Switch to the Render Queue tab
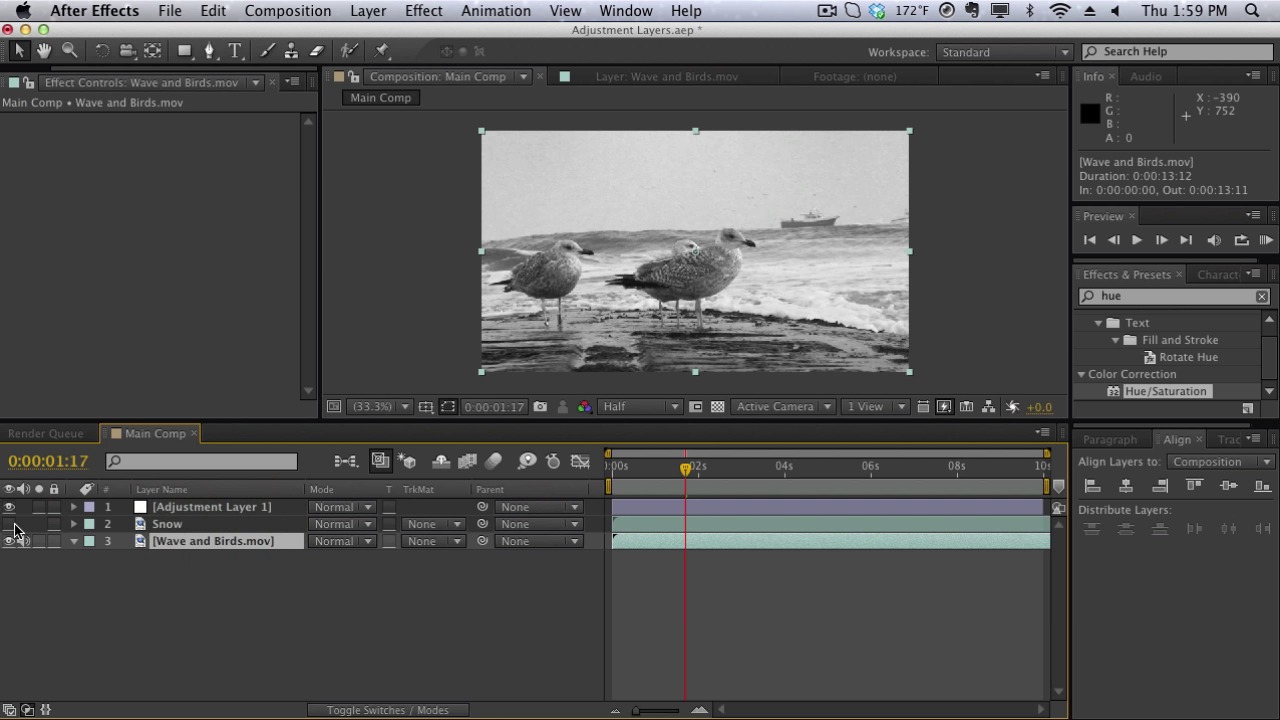The image size is (1280, 720). click(46, 434)
